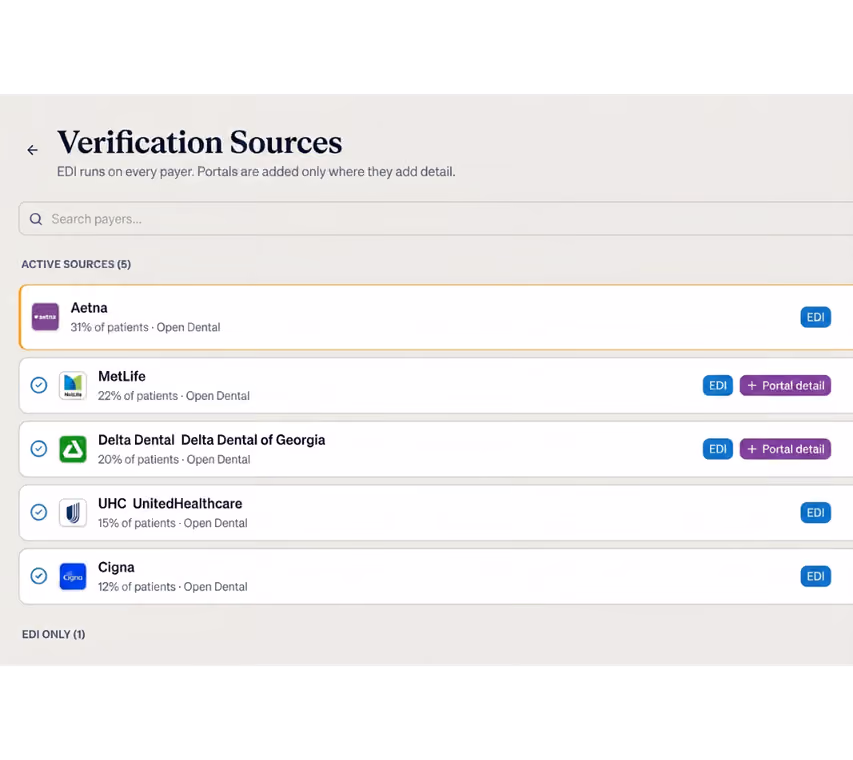Click the ACTIVE SOURCES (5) heading
Viewport: 853px width, 760px height.
pos(76,264)
